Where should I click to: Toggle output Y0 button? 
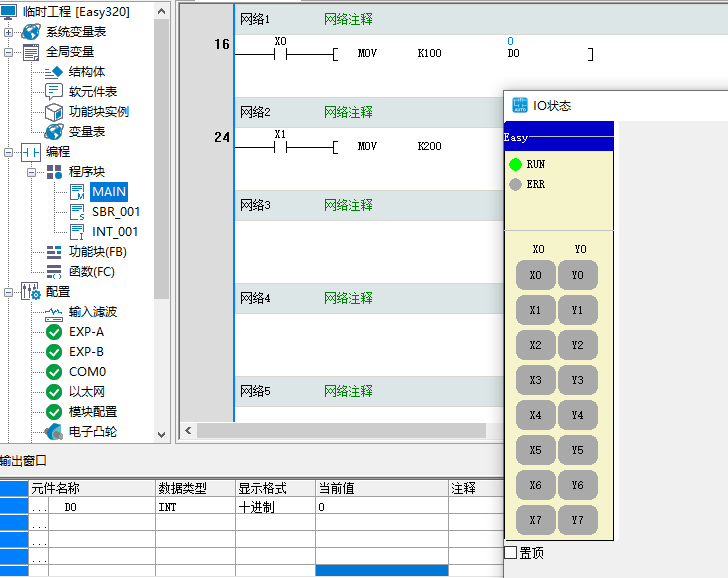pos(578,275)
